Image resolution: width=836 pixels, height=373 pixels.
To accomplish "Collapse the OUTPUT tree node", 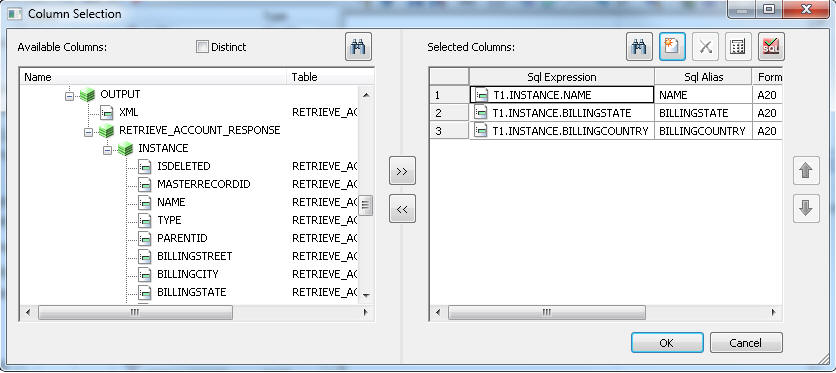I will click(69, 96).
